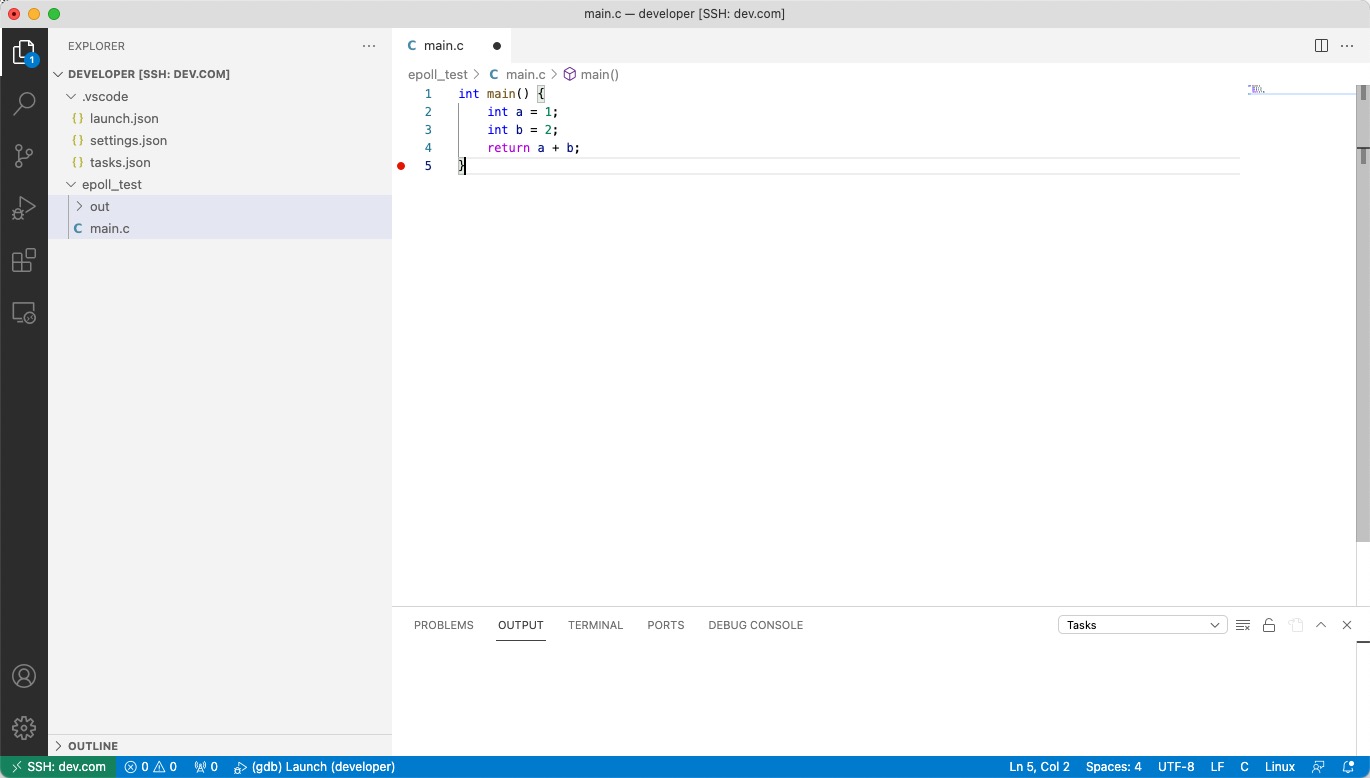Open the Source Control view
This screenshot has width=1370, height=778.
[x=24, y=156]
